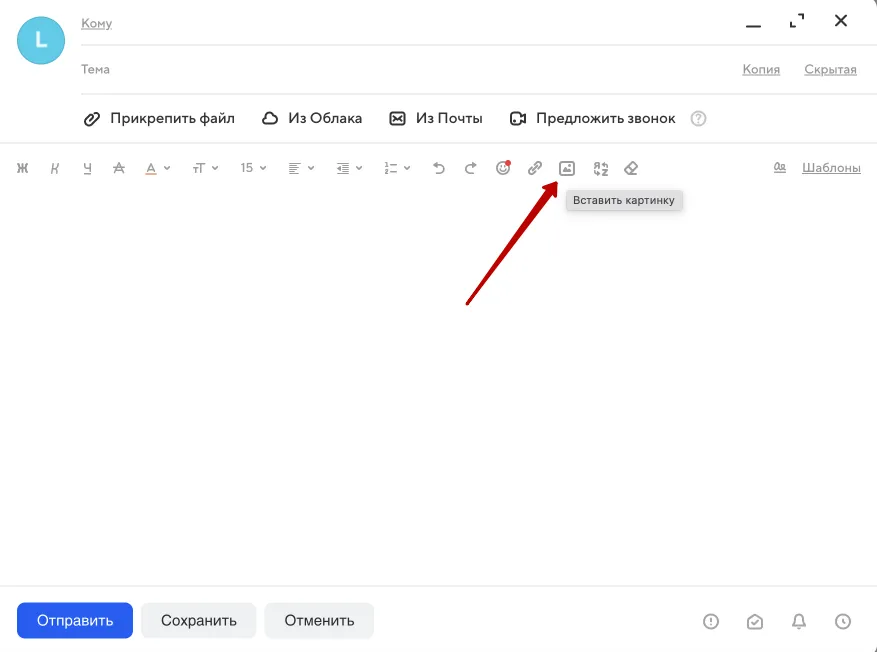
Task: Open the indent dropdown
Action: [349, 168]
